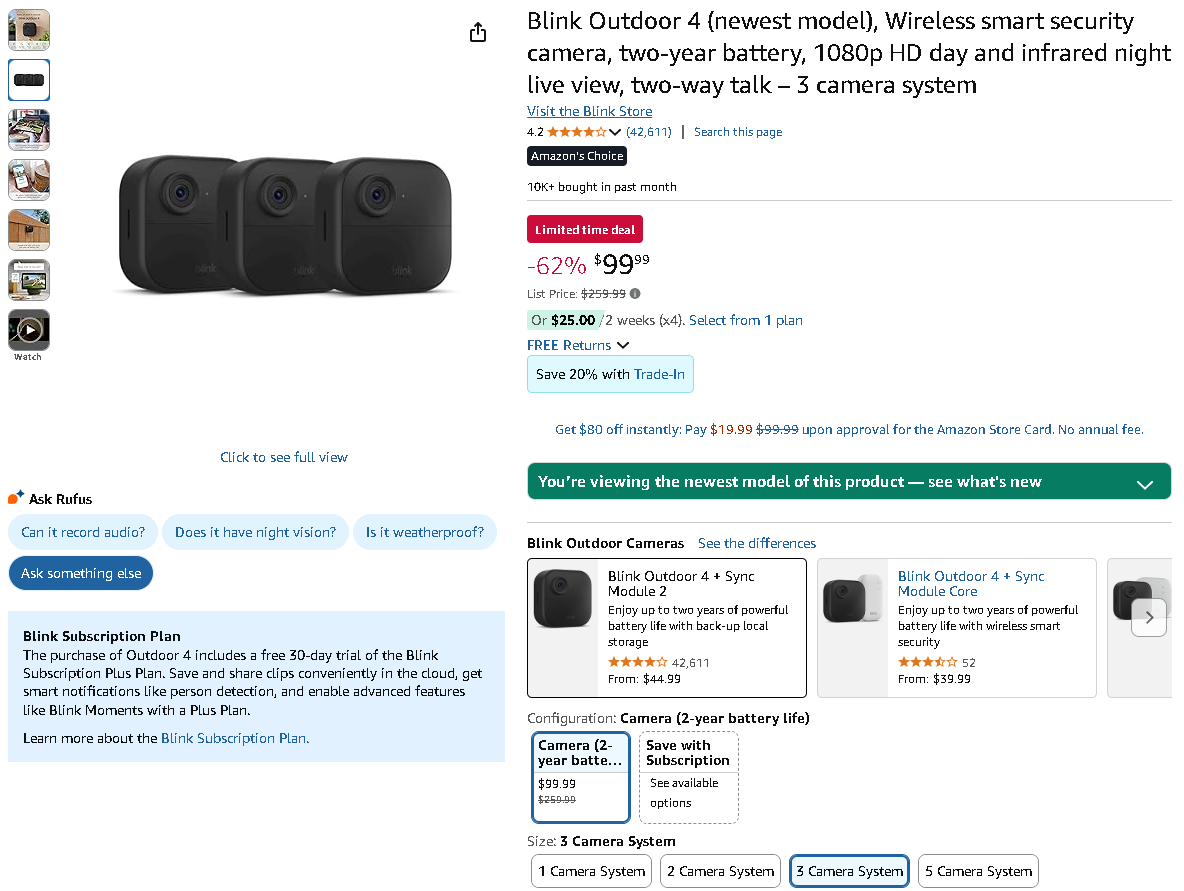
Task: Click Search this page link
Action: [x=738, y=132]
